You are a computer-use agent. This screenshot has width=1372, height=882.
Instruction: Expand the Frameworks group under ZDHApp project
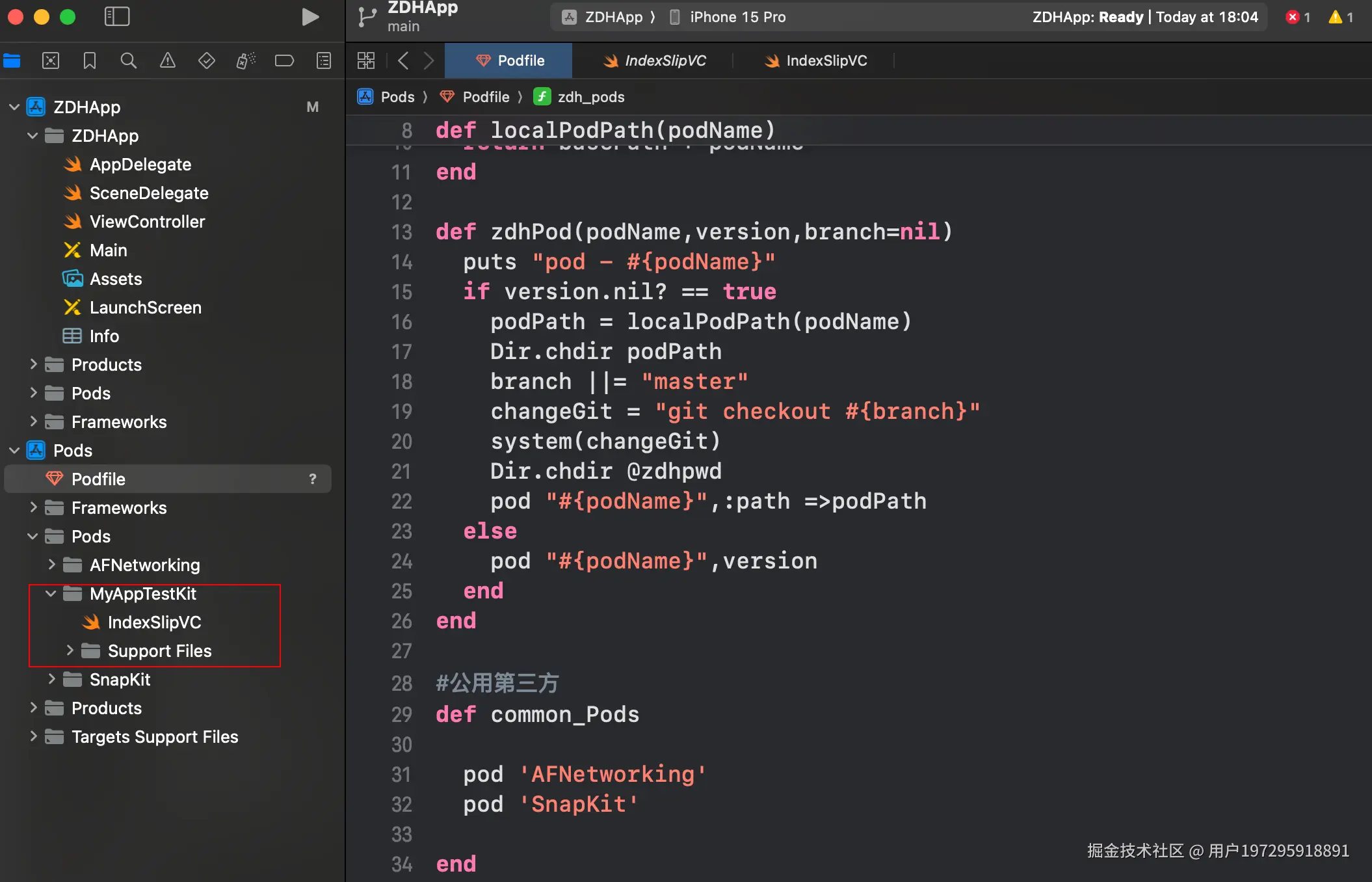(x=33, y=421)
